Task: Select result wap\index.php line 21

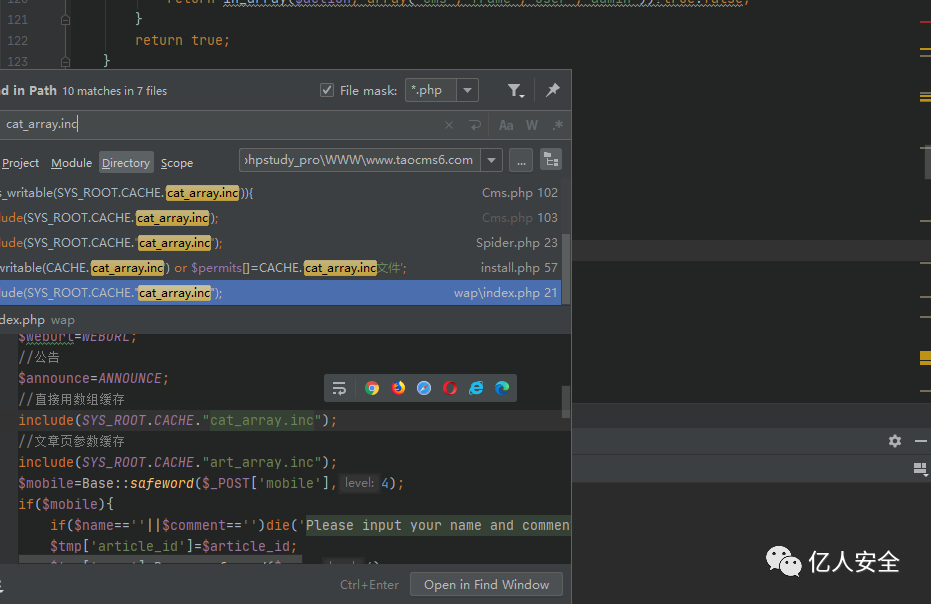Action: coord(280,293)
